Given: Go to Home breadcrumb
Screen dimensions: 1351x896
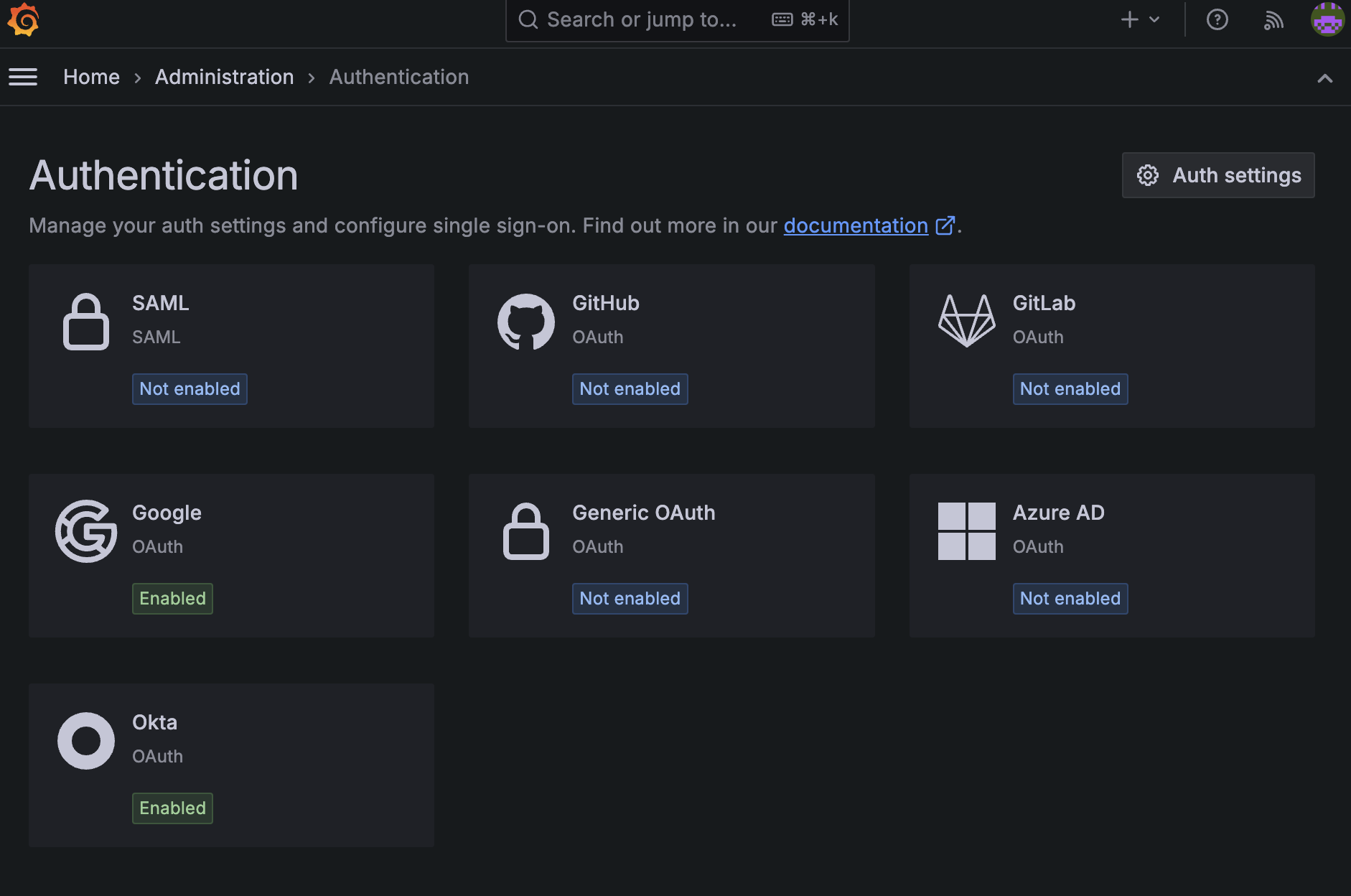Looking at the screenshot, I should click(x=91, y=77).
